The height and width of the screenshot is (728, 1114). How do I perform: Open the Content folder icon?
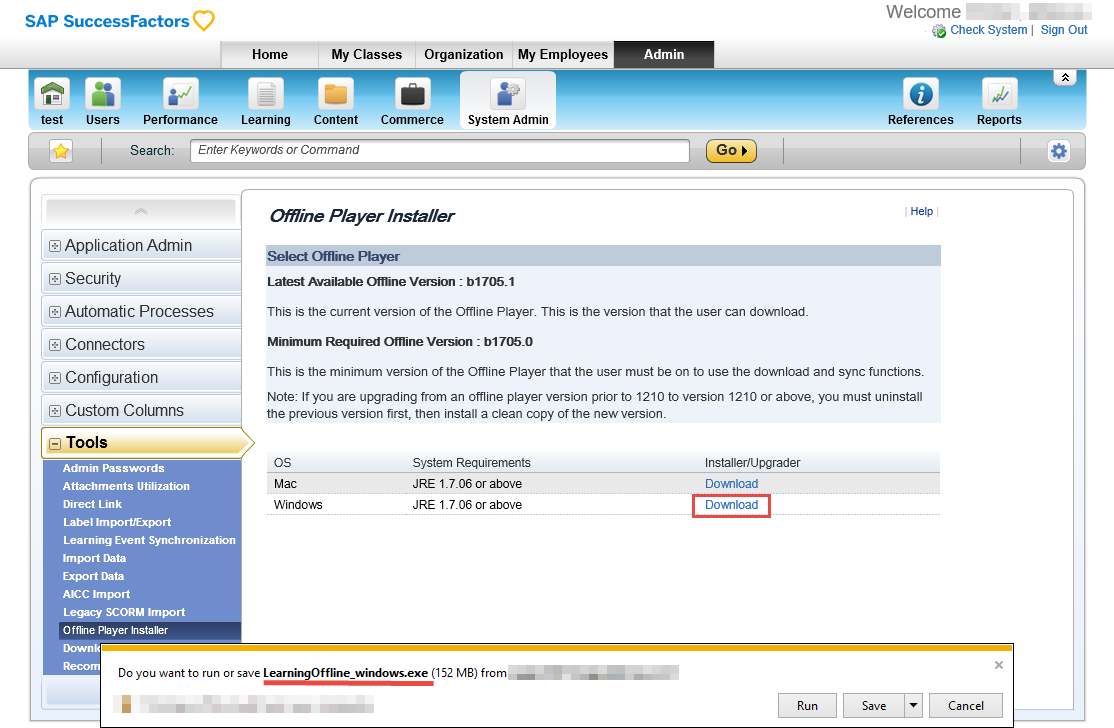(x=335, y=94)
